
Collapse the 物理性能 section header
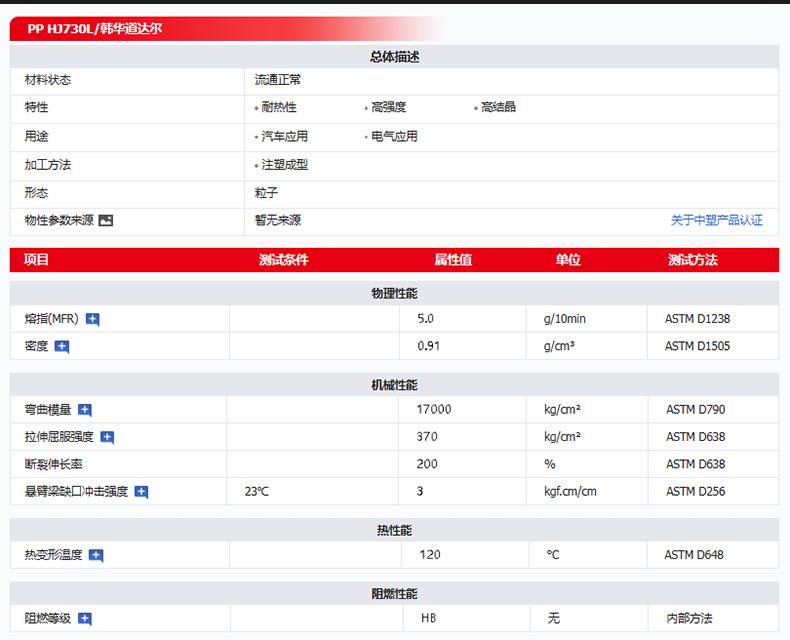pyautogui.click(x=394, y=293)
